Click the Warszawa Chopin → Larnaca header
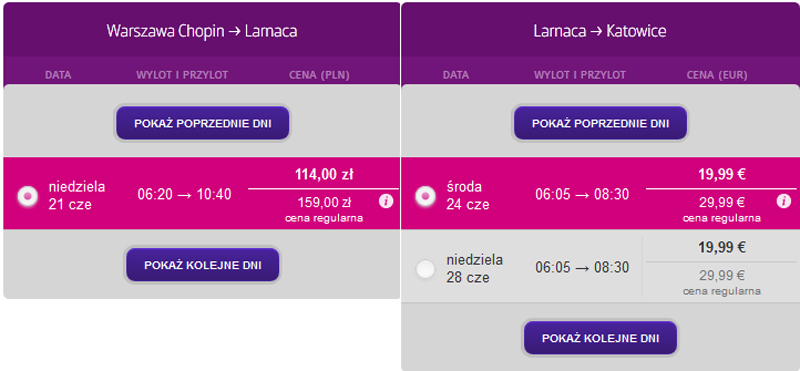Image resolution: width=800 pixels, height=371 pixels. click(x=202, y=31)
